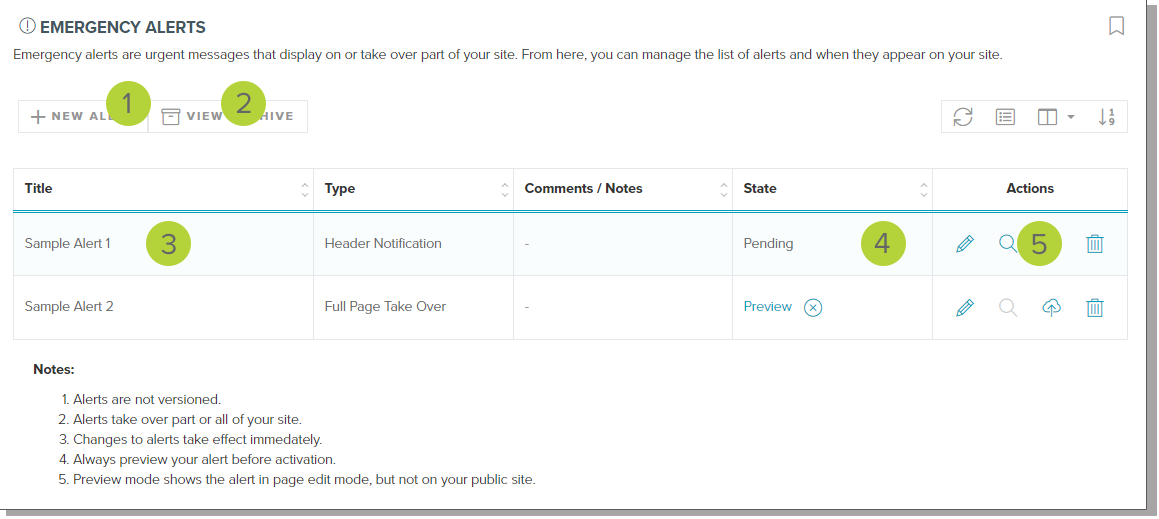This screenshot has width=1159, height=519.
Task: Edit Sample Alert 2 with pencil icon
Action: (965, 308)
